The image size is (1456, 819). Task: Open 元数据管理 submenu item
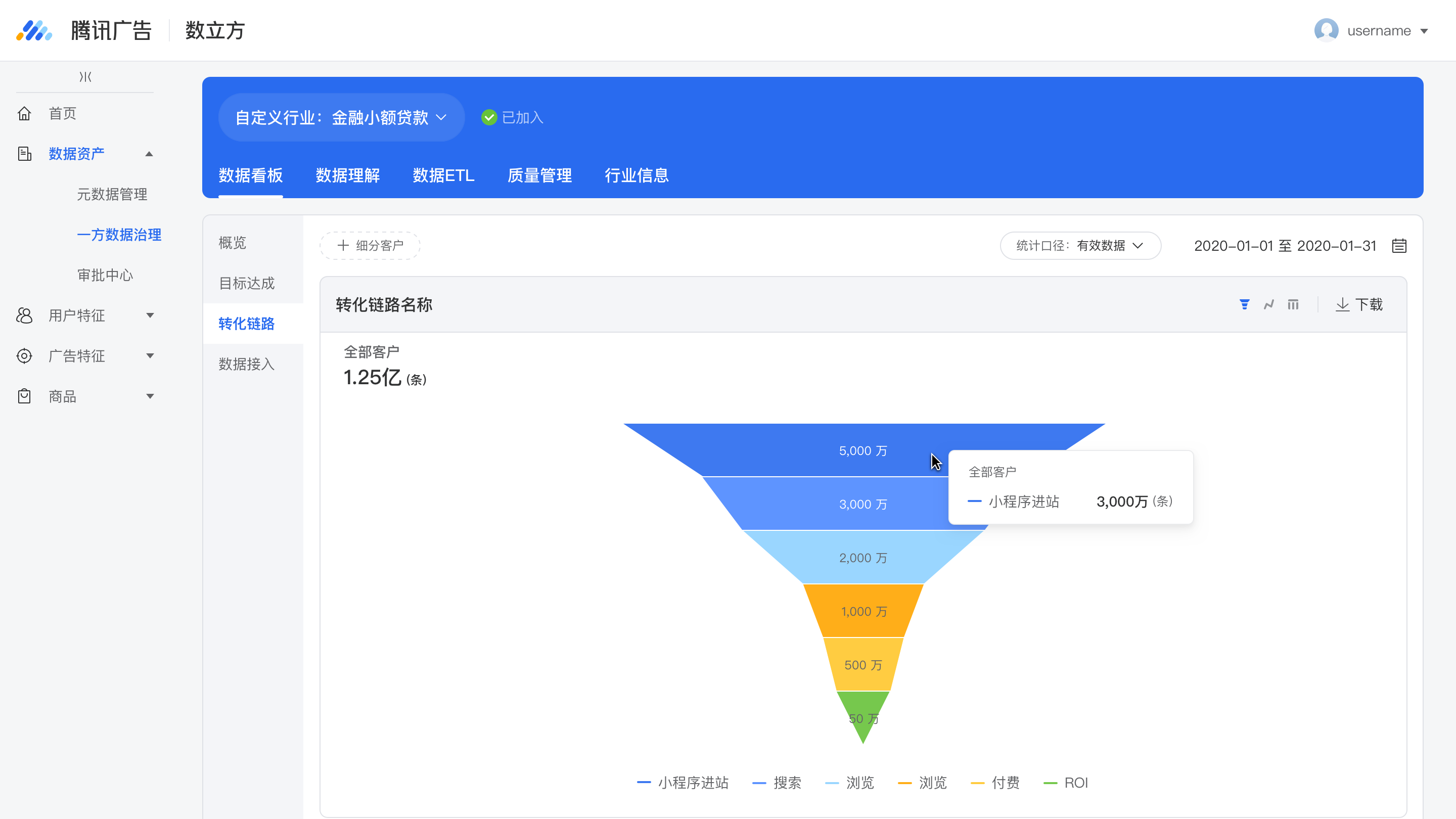[112, 195]
